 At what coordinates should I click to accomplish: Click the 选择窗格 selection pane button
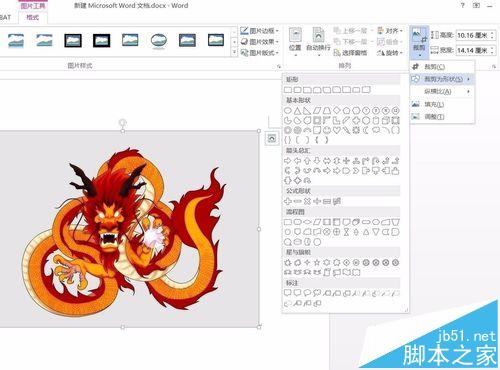350,53
